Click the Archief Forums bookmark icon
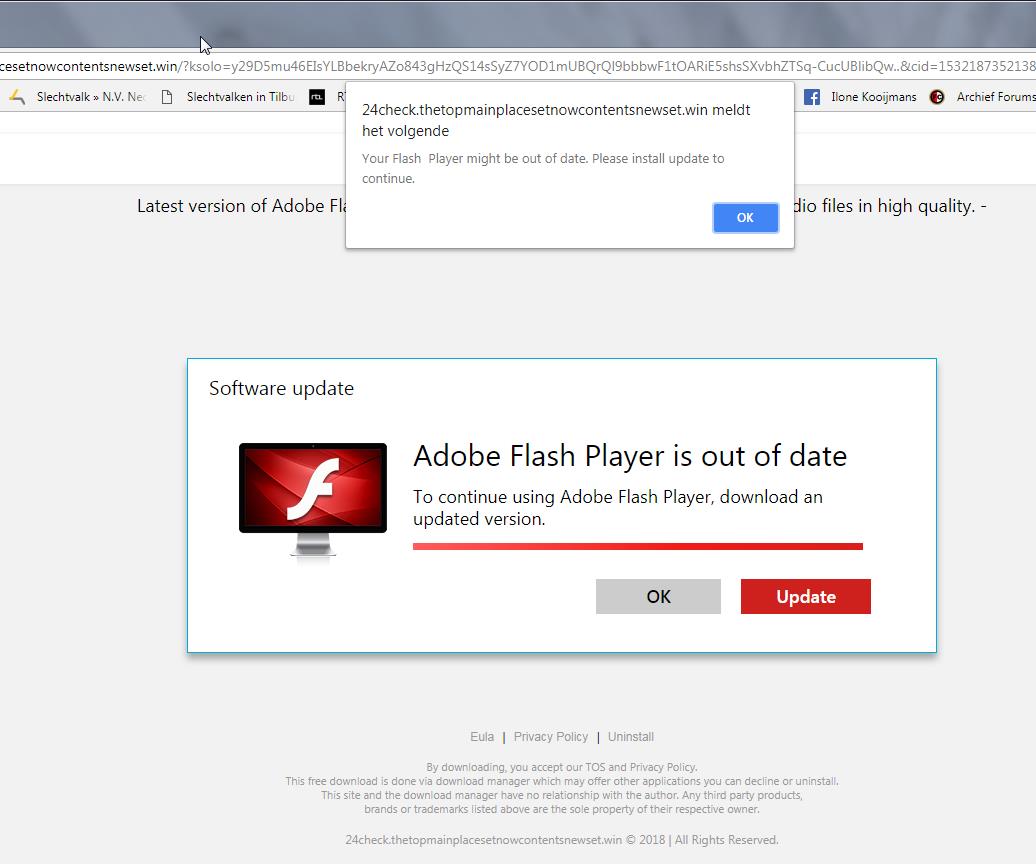1036x864 pixels. 937,97
